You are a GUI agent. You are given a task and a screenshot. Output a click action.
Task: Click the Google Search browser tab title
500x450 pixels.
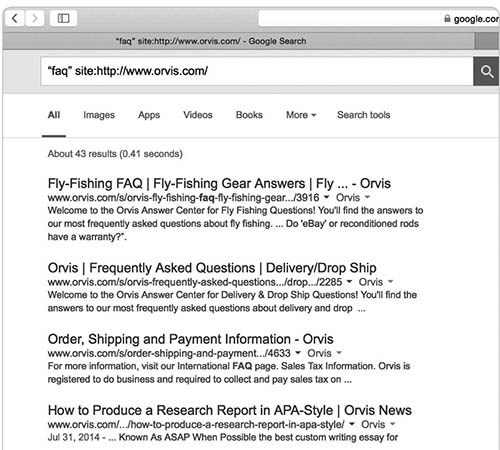pyautogui.click(x=211, y=41)
